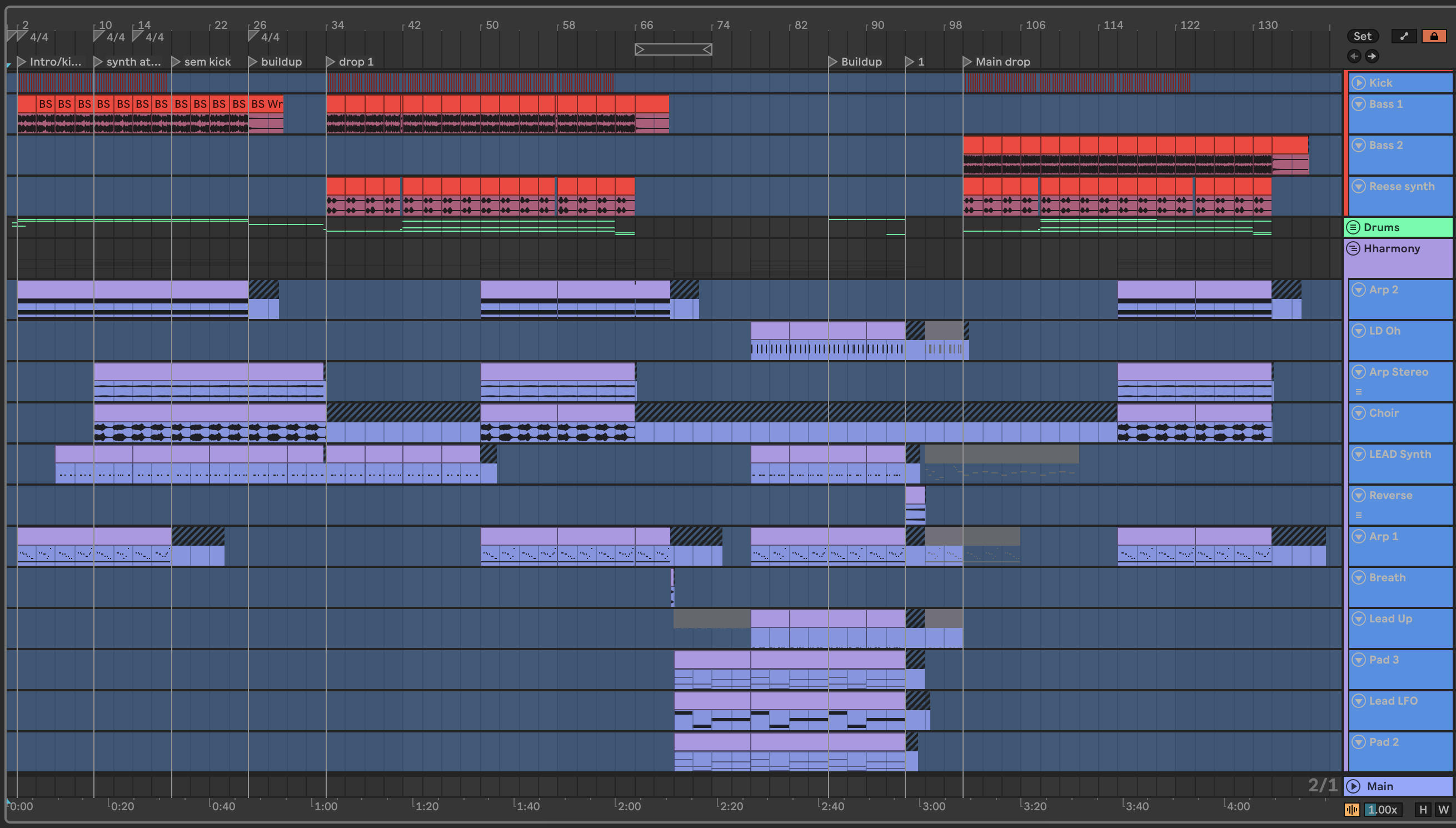Toggle the Lock Envelopes padlock button
The image size is (1456, 828).
(1434, 36)
